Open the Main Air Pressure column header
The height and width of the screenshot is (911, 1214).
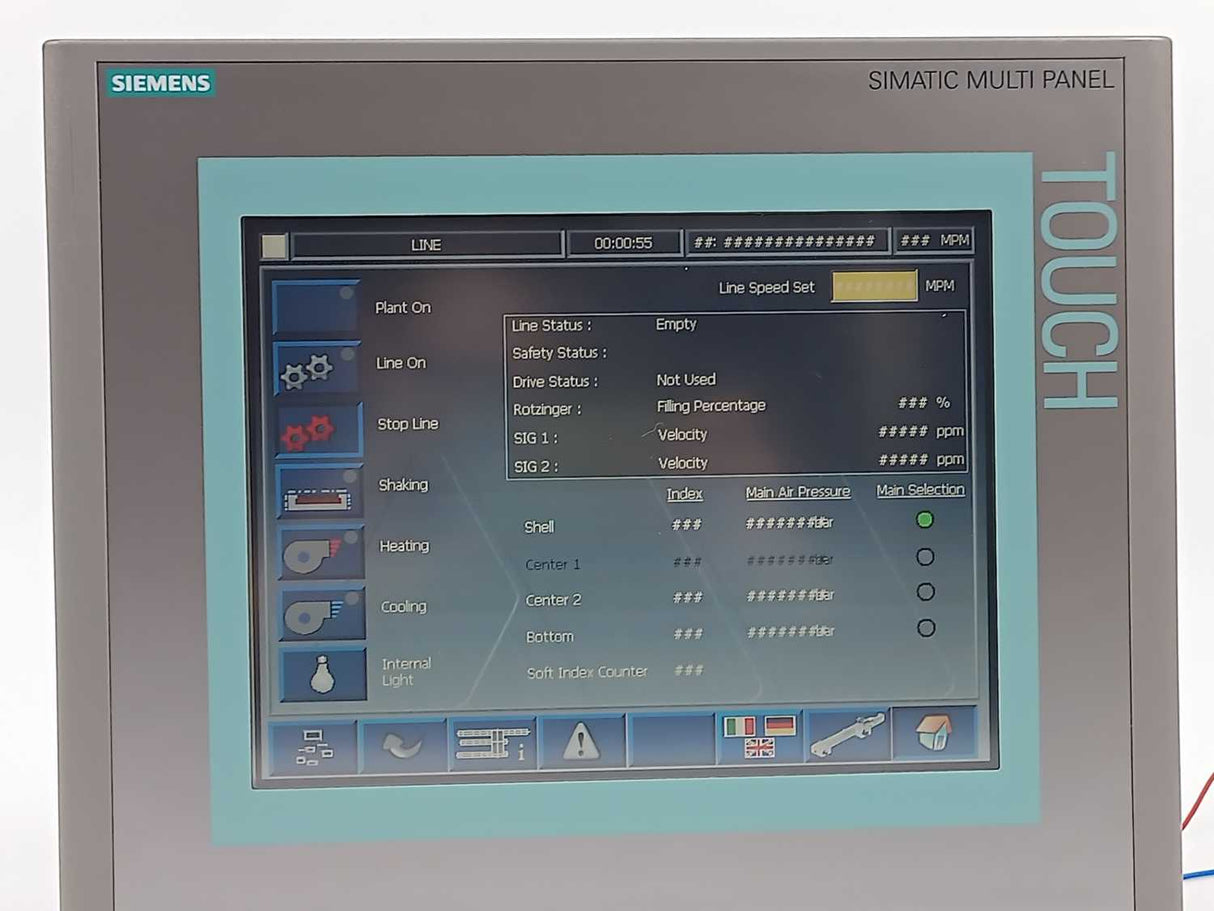point(798,491)
